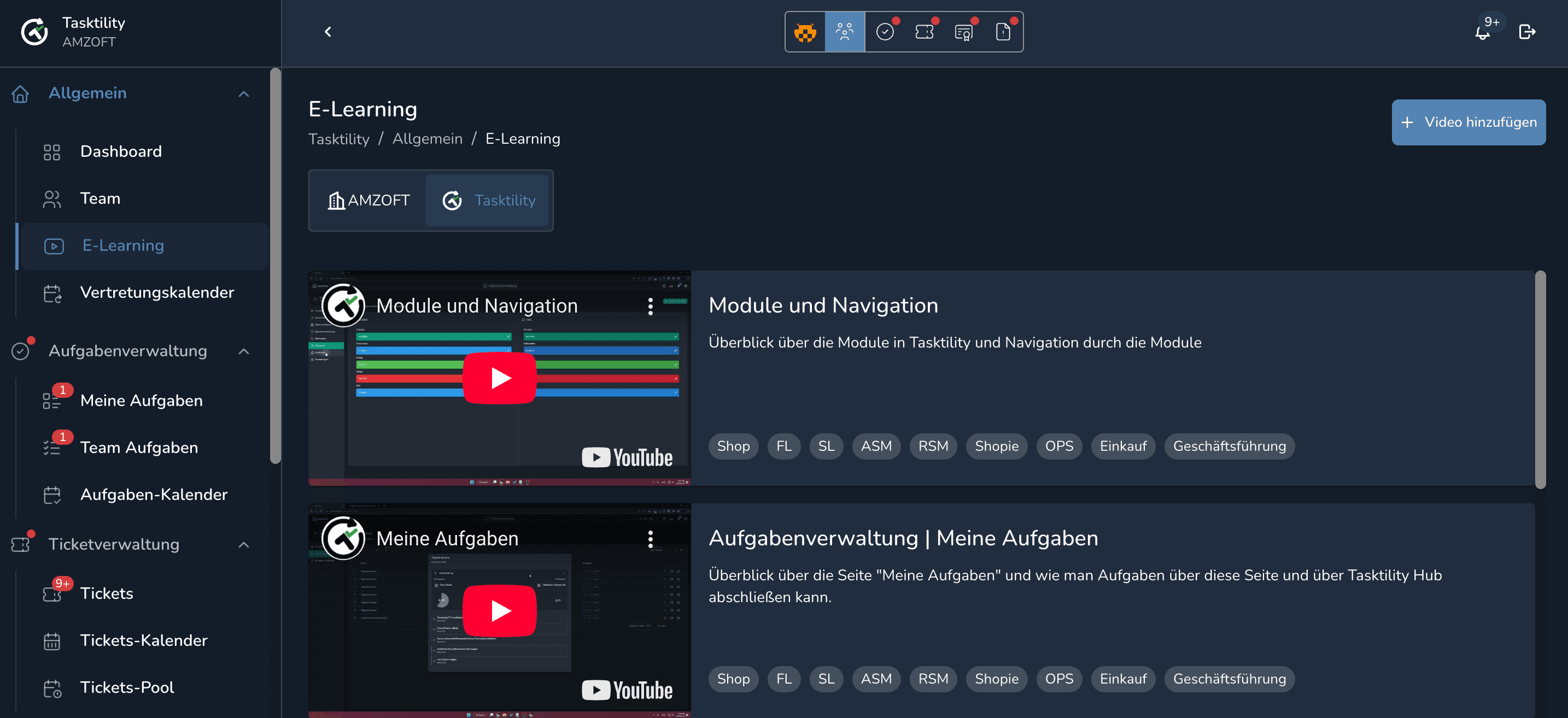Click the Aufgabenverwaltung | Meine Aufgaben card heading
The image size is (1568, 718).
(x=903, y=539)
